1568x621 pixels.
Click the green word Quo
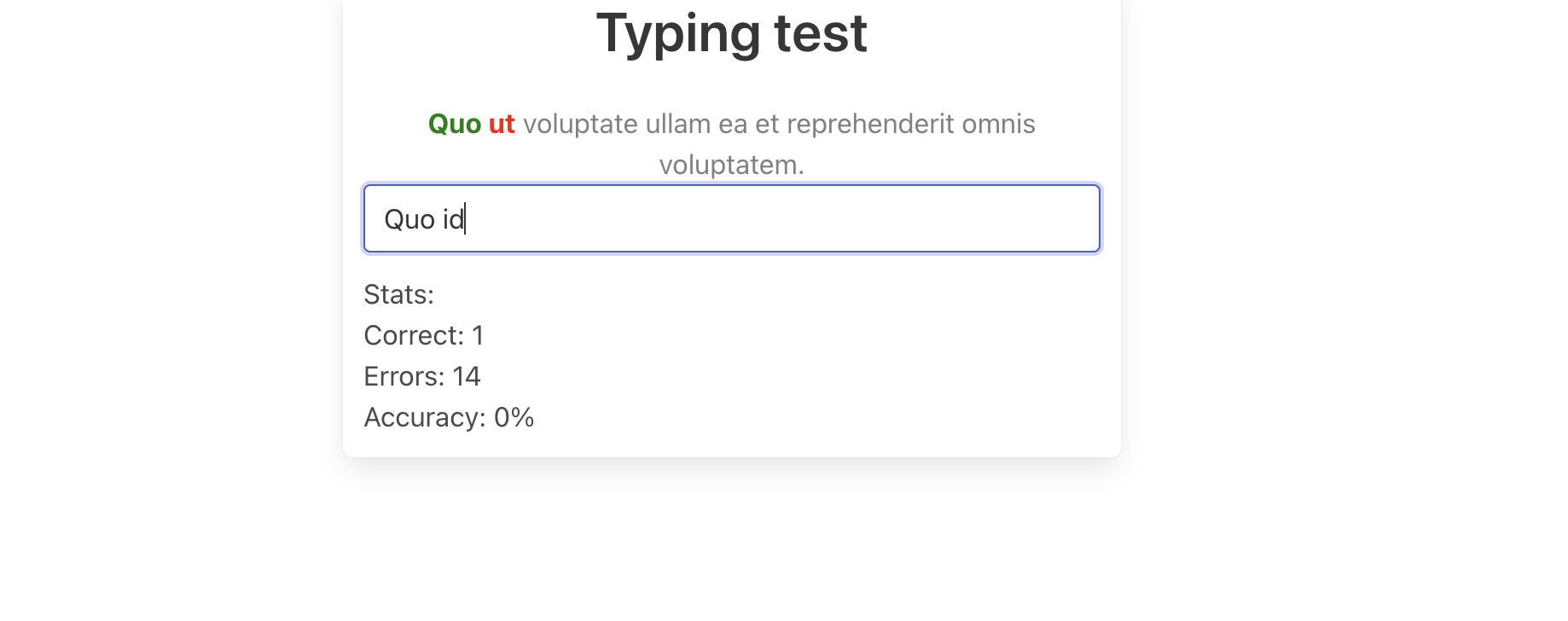click(x=455, y=124)
